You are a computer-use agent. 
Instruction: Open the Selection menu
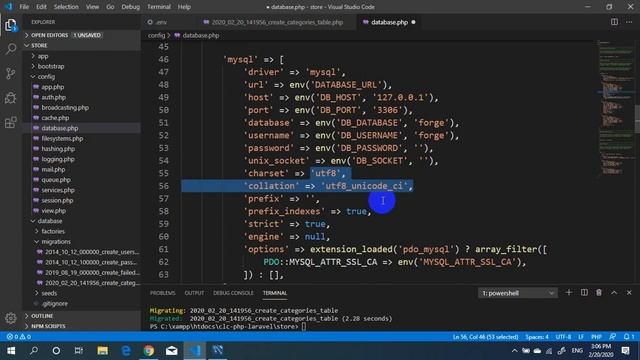[x=66, y=7]
